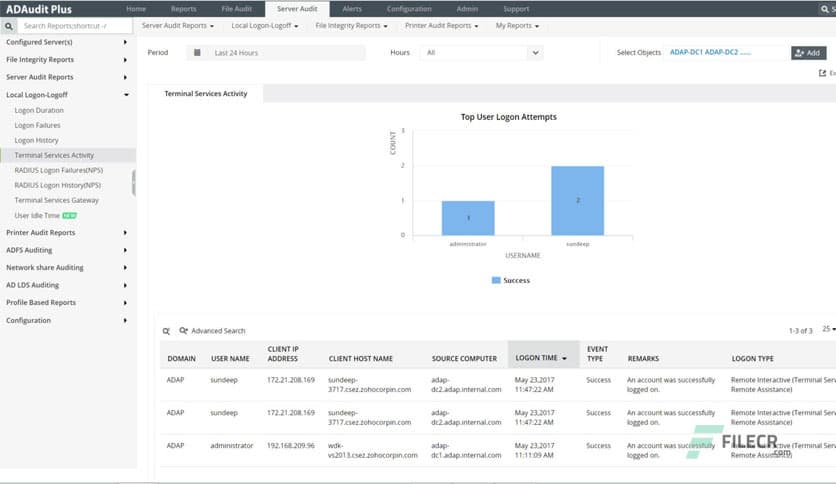Open the My Reports dropdown

517,26
